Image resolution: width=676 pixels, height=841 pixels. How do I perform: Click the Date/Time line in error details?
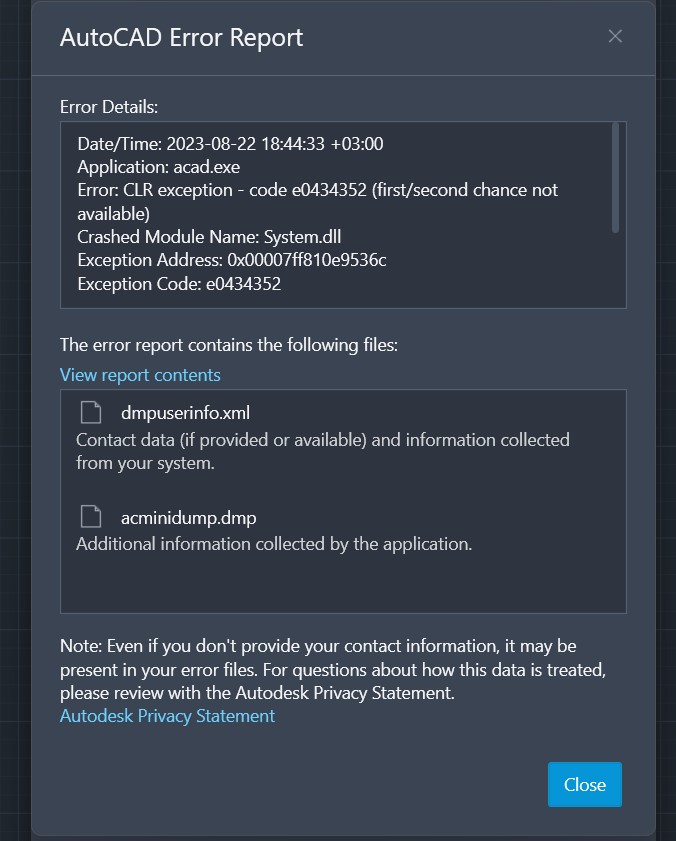pos(230,144)
